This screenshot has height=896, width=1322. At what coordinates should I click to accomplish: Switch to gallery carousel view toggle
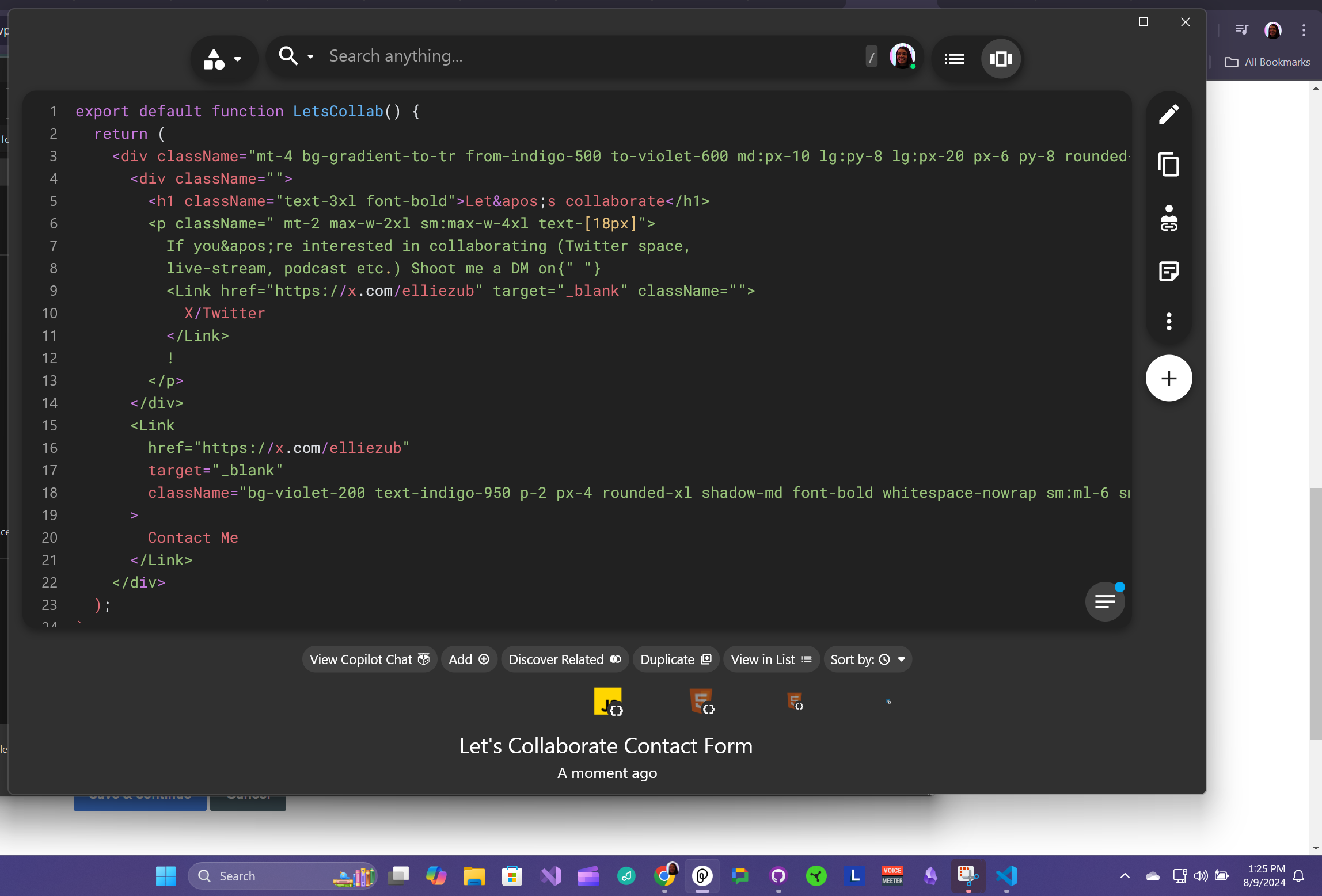[1001, 59]
